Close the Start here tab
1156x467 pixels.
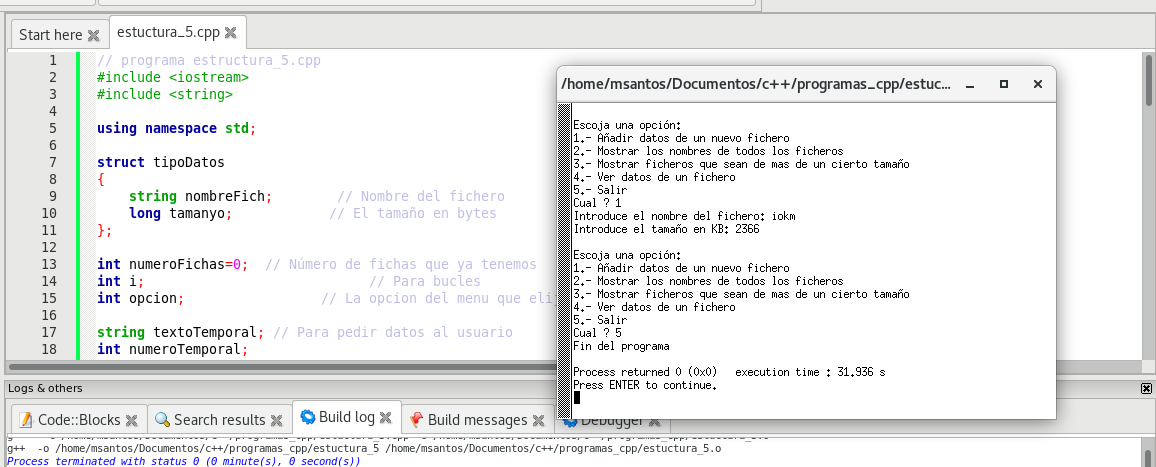pos(94,35)
